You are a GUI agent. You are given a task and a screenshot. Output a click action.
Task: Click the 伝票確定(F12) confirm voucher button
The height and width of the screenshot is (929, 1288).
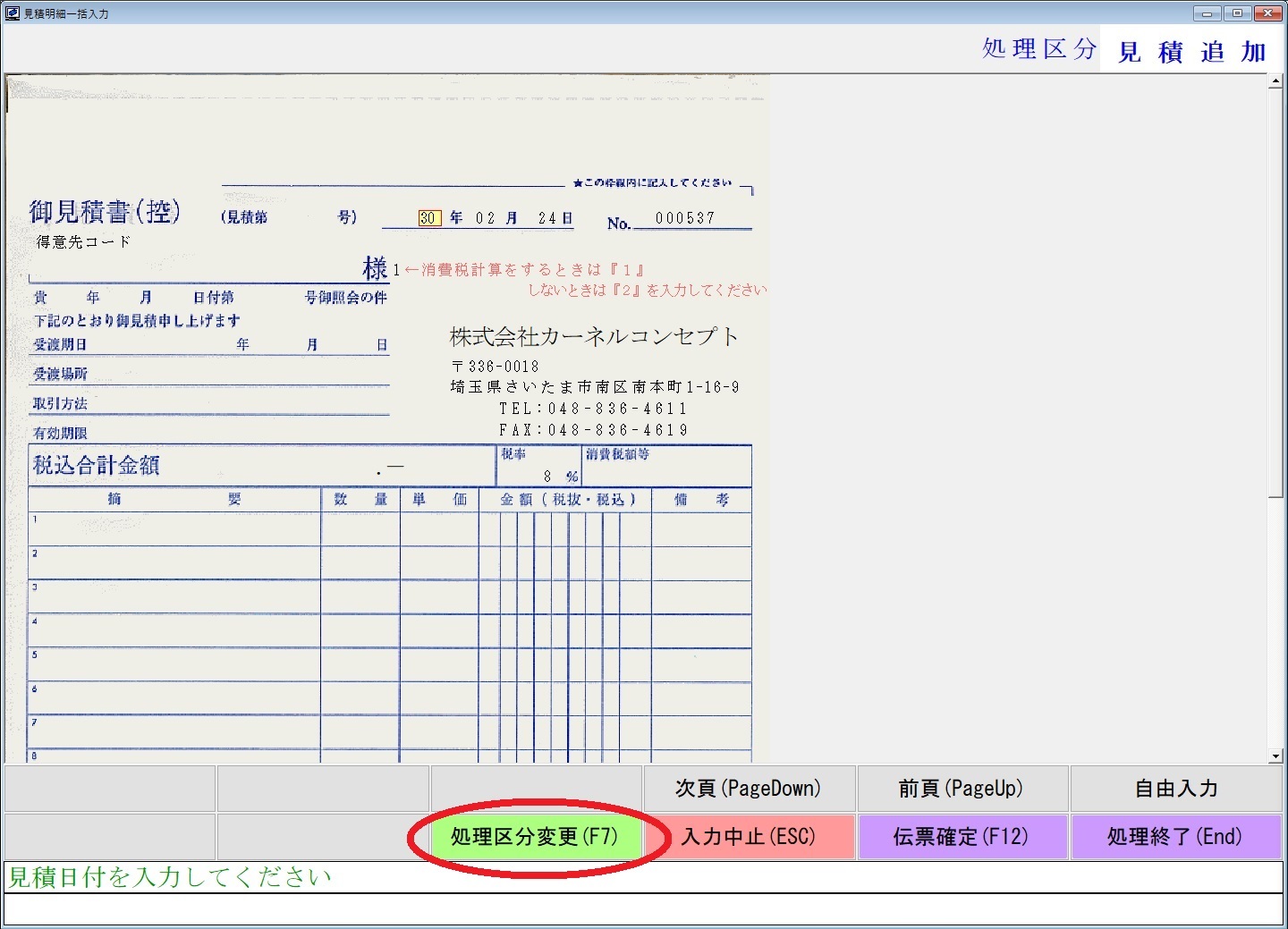click(962, 837)
